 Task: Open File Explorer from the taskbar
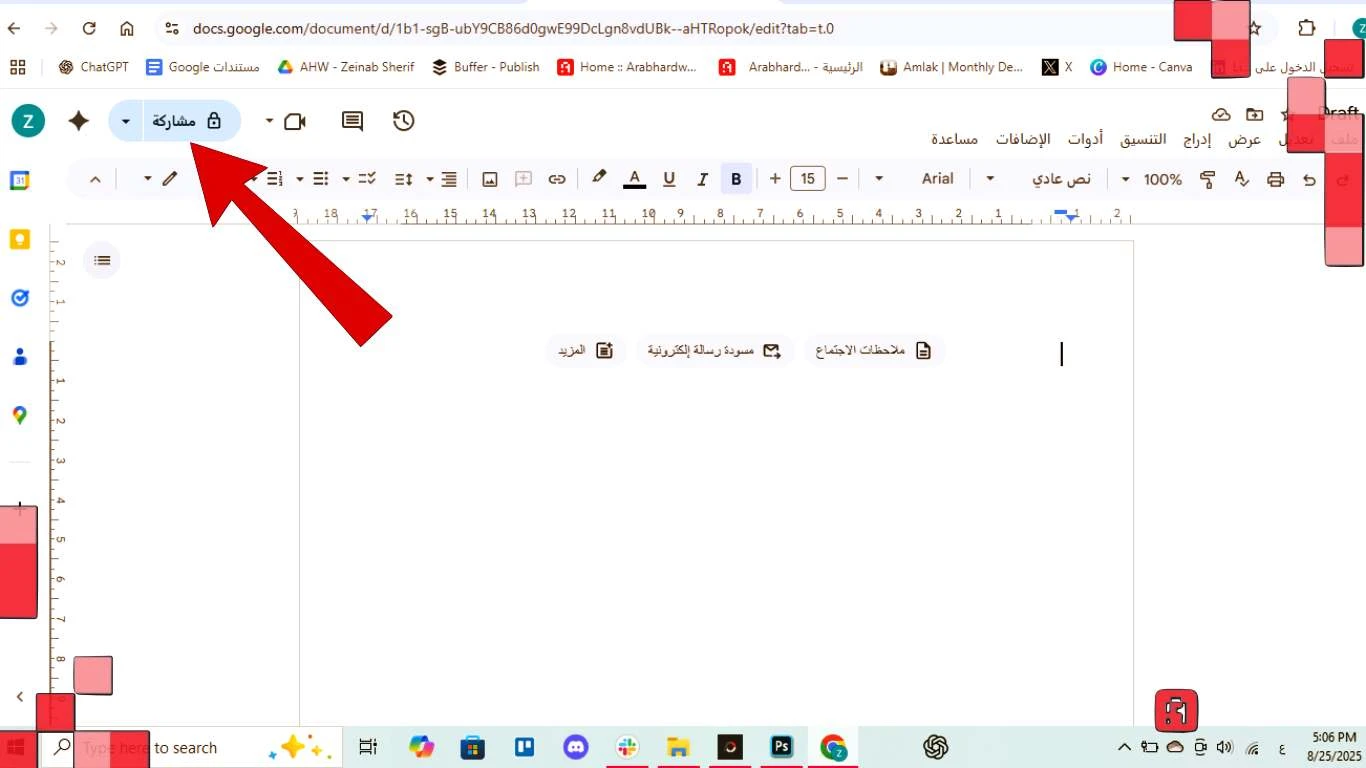(679, 747)
